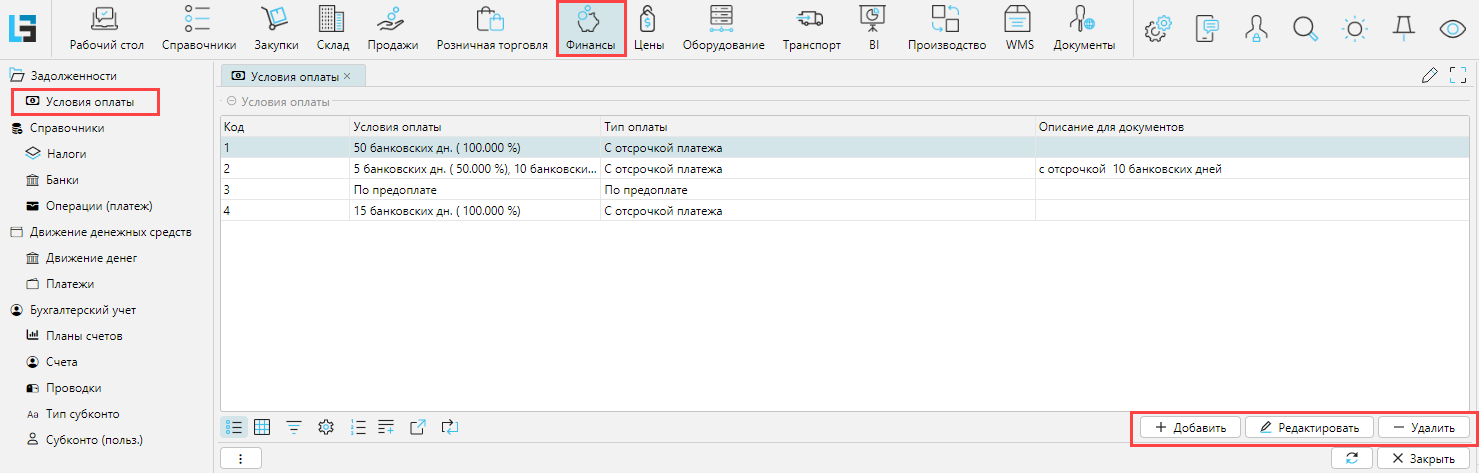The height and width of the screenshot is (473, 1479).
Task: Collapse the Условия оплаты group header
Action: [x=231, y=101]
